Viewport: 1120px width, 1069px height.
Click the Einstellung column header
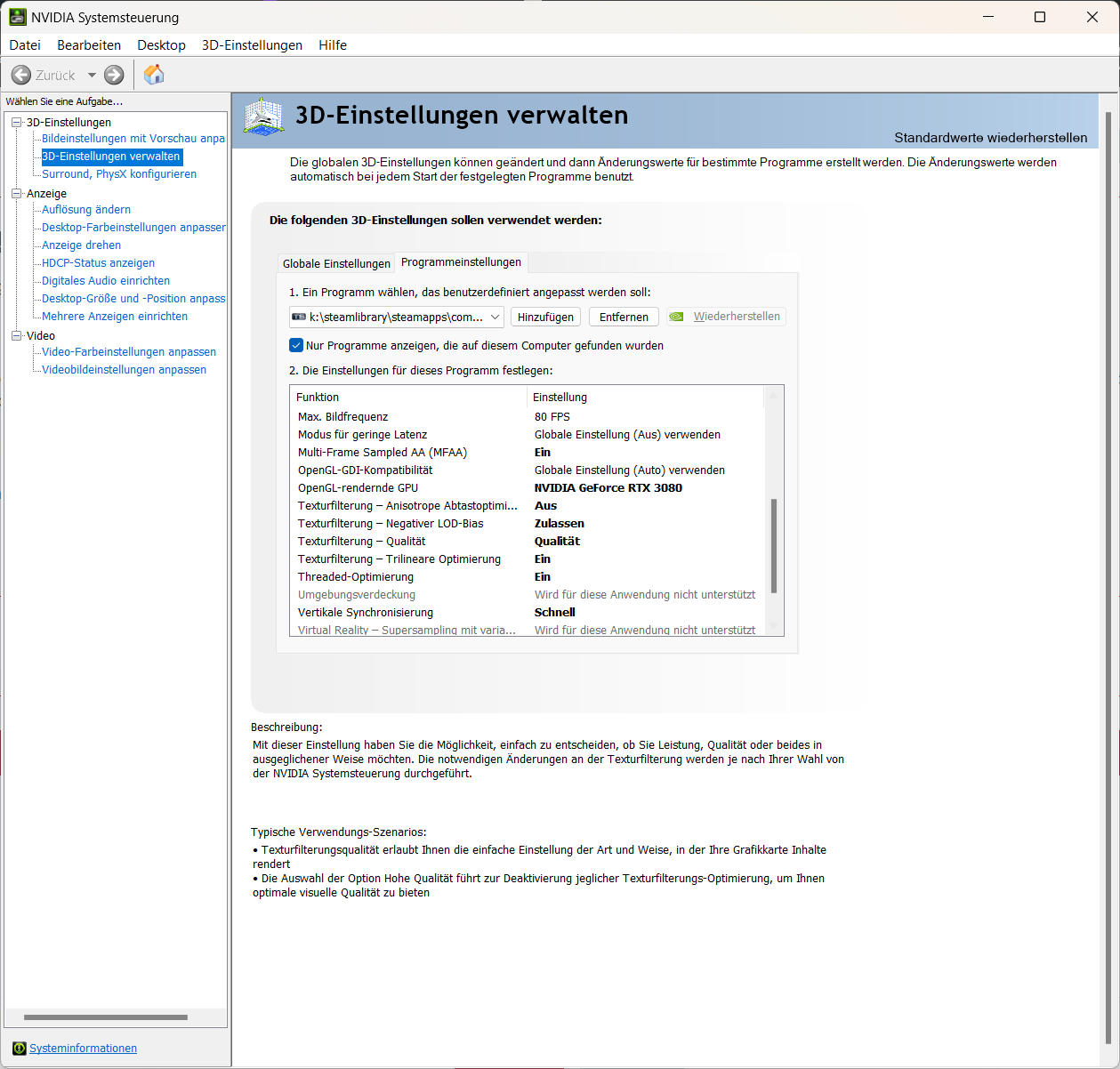(645, 398)
